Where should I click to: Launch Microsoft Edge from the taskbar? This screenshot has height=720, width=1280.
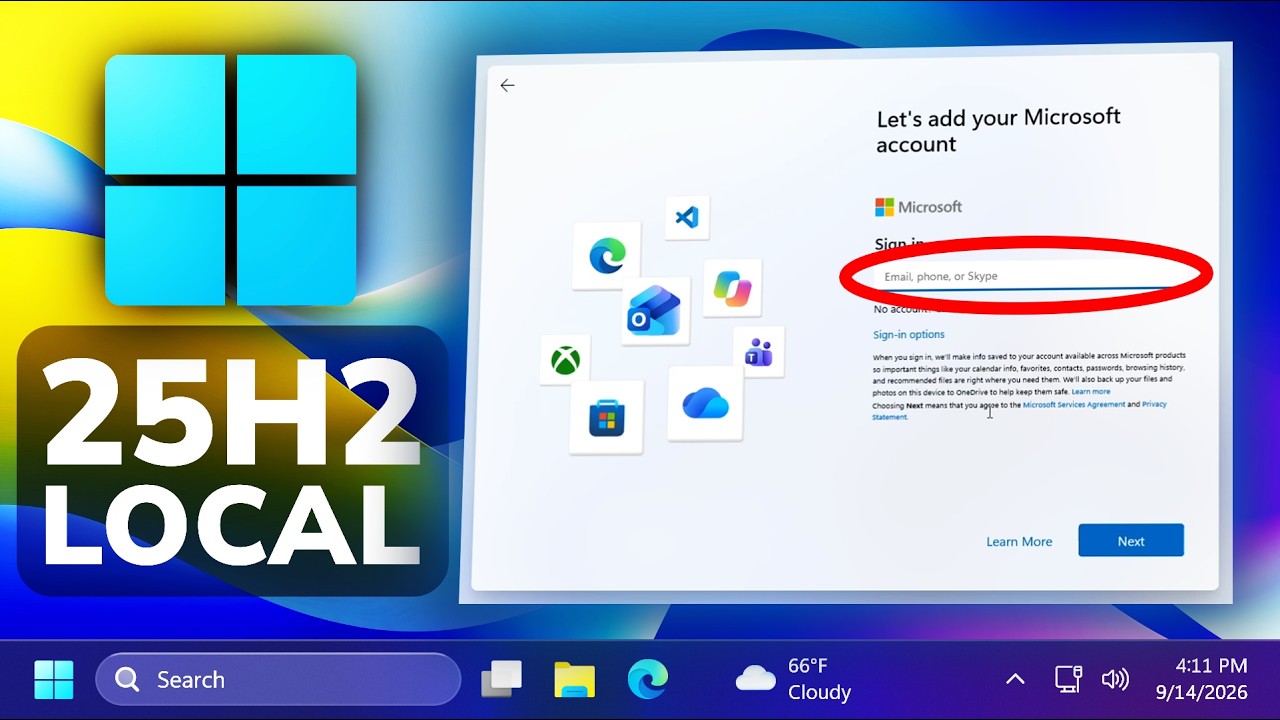coord(648,680)
